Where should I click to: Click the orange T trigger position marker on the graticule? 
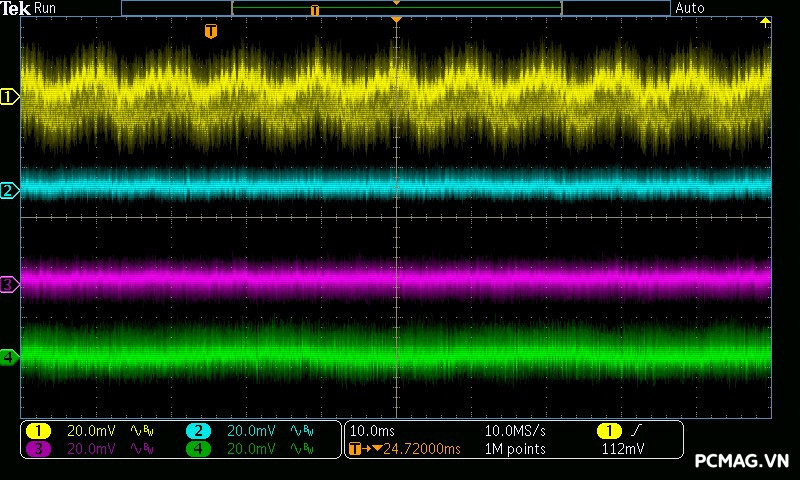pos(210,32)
